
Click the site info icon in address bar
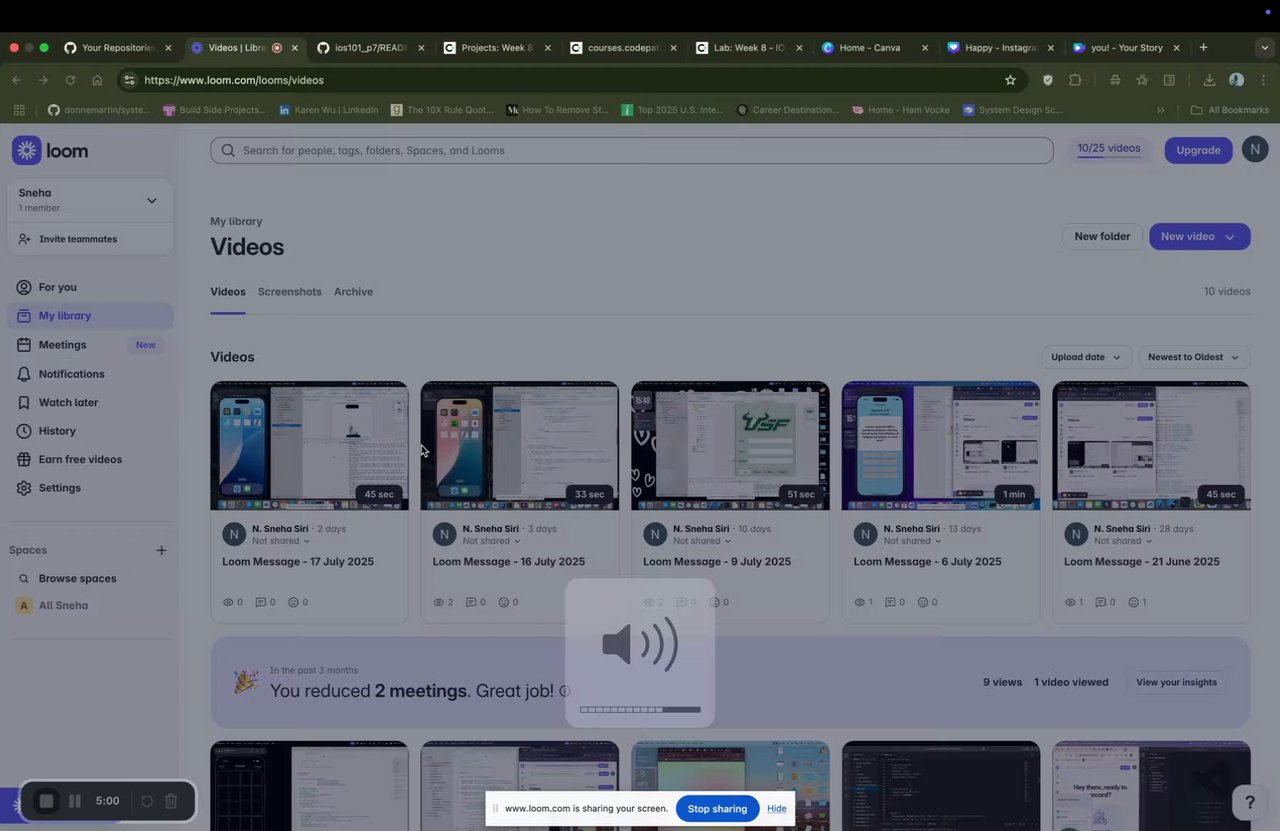click(128, 80)
